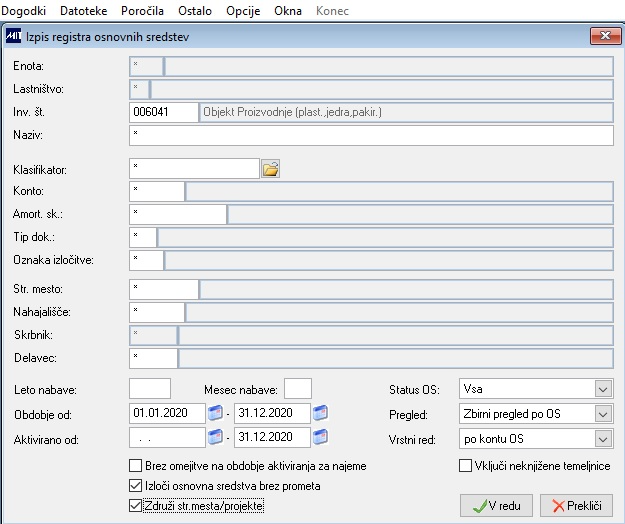Click into the Oznaka izločitve code field
Image resolution: width=625 pixels, height=524 pixels.
[x=146, y=260]
